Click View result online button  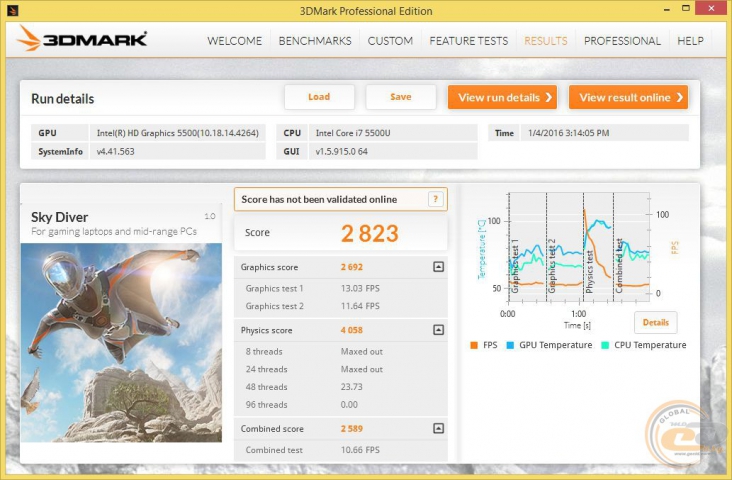628,97
